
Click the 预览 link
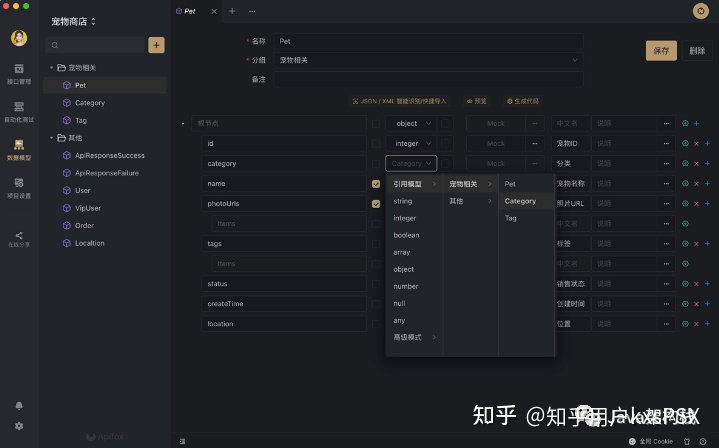click(x=476, y=101)
